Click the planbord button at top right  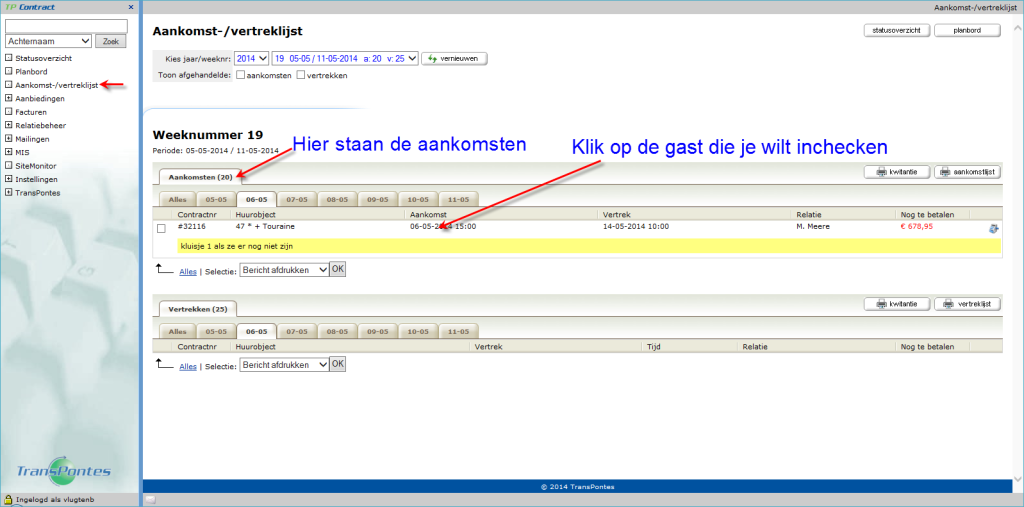[967, 30]
